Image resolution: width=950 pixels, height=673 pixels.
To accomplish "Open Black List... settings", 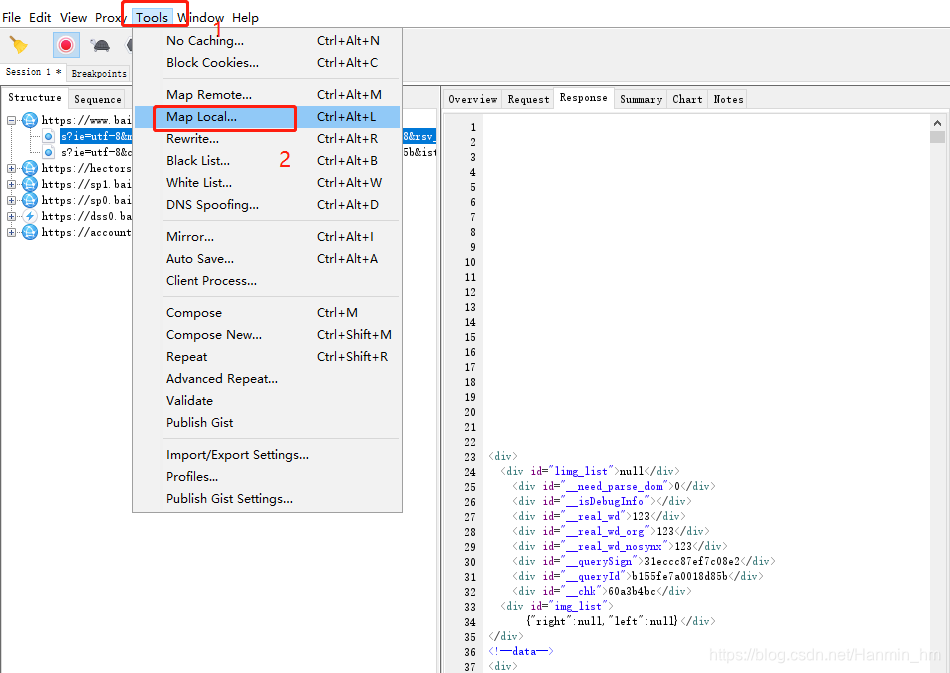I will (x=267, y=161).
